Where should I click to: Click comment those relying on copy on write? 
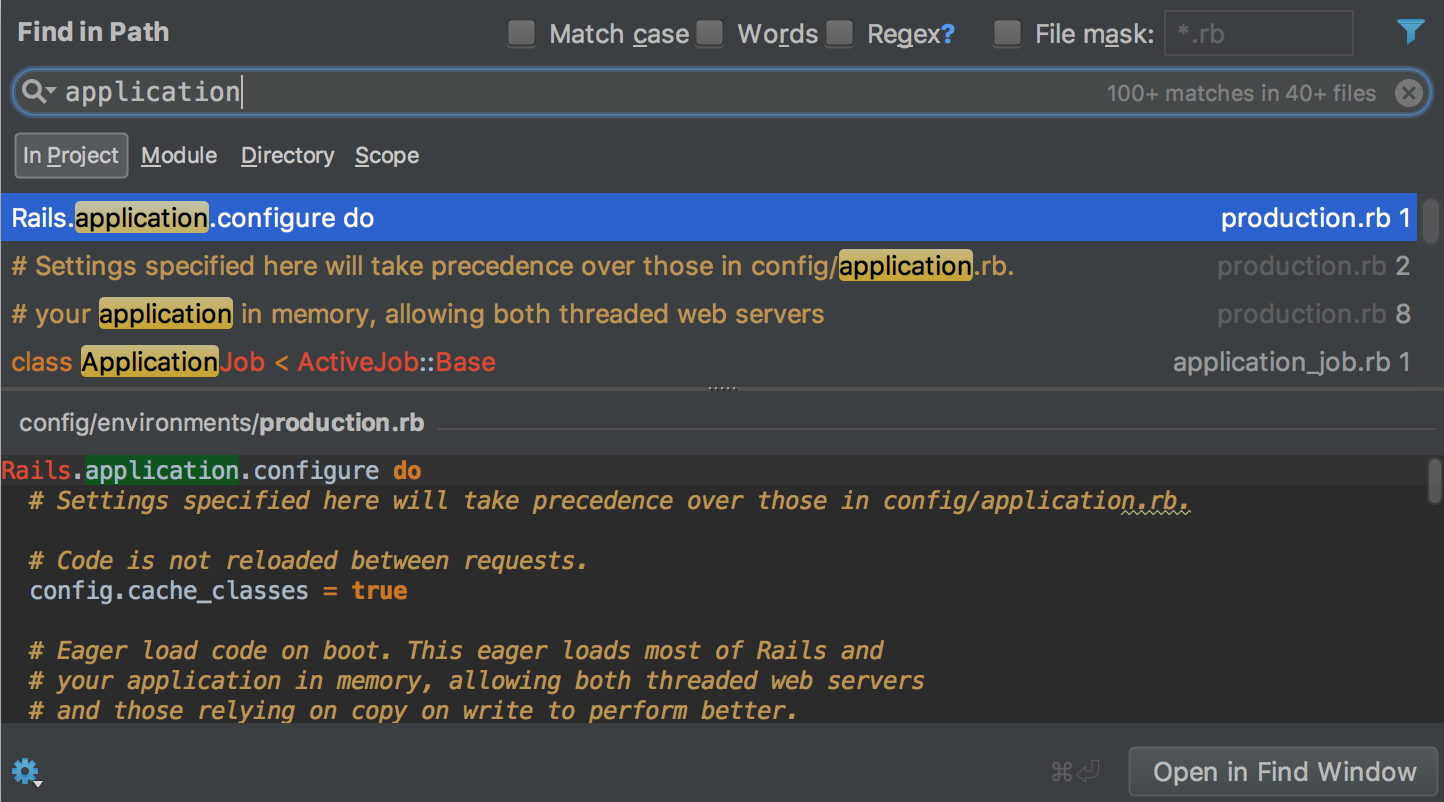[x=413, y=710]
